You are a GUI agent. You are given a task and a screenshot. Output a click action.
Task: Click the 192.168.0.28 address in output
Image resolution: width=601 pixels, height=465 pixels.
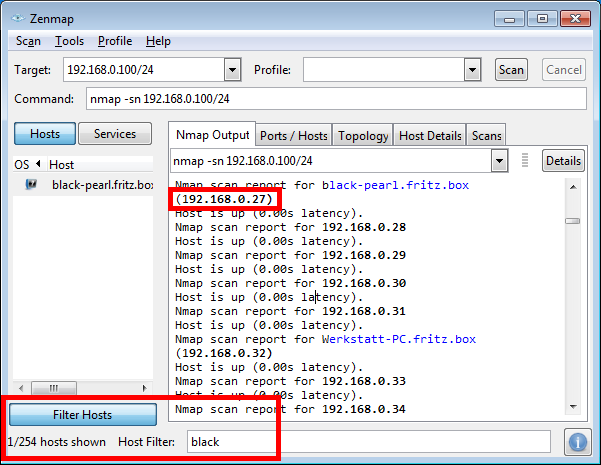pyautogui.click(x=364, y=227)
